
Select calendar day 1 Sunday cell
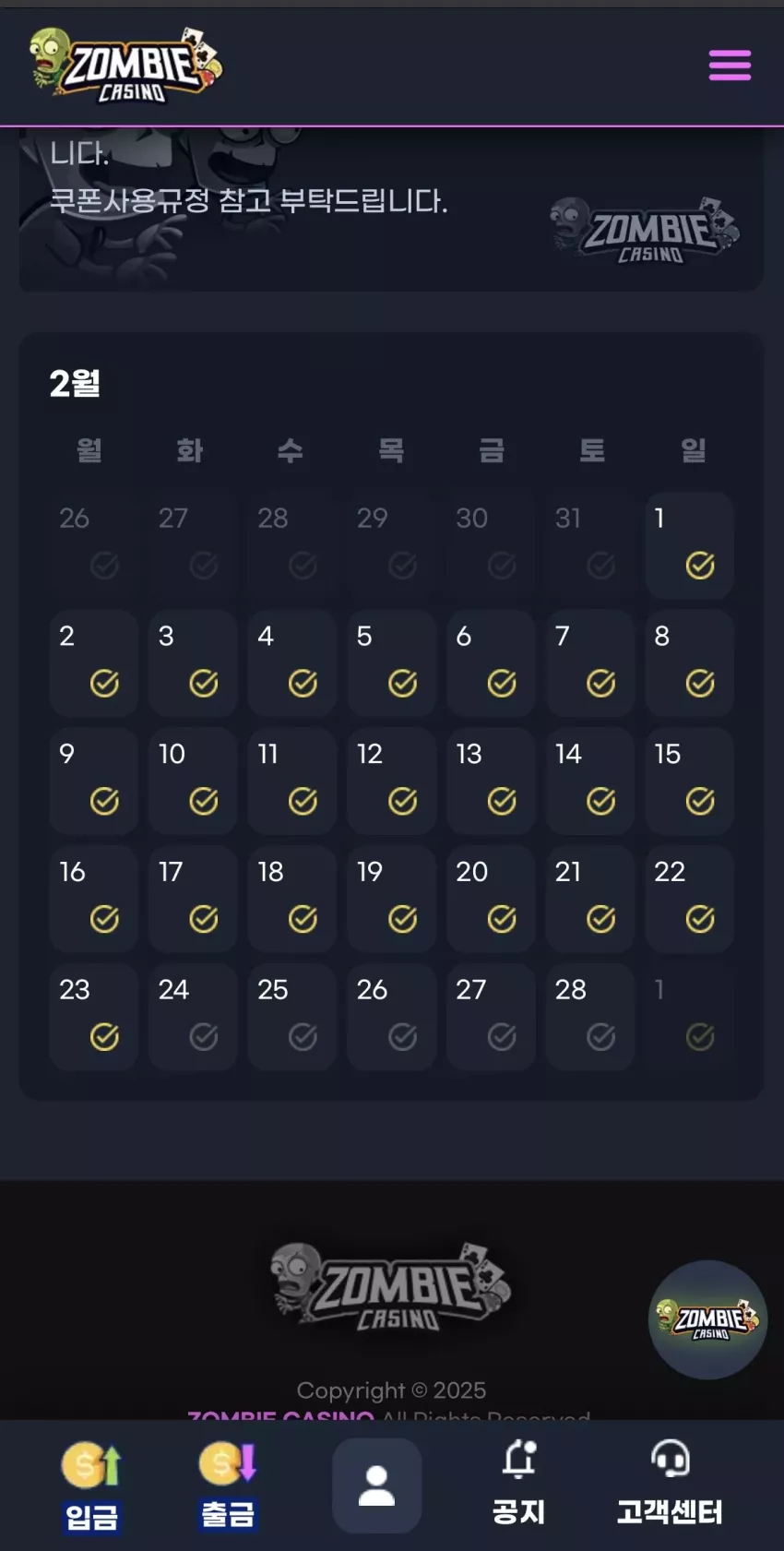(x=689, y=545)
